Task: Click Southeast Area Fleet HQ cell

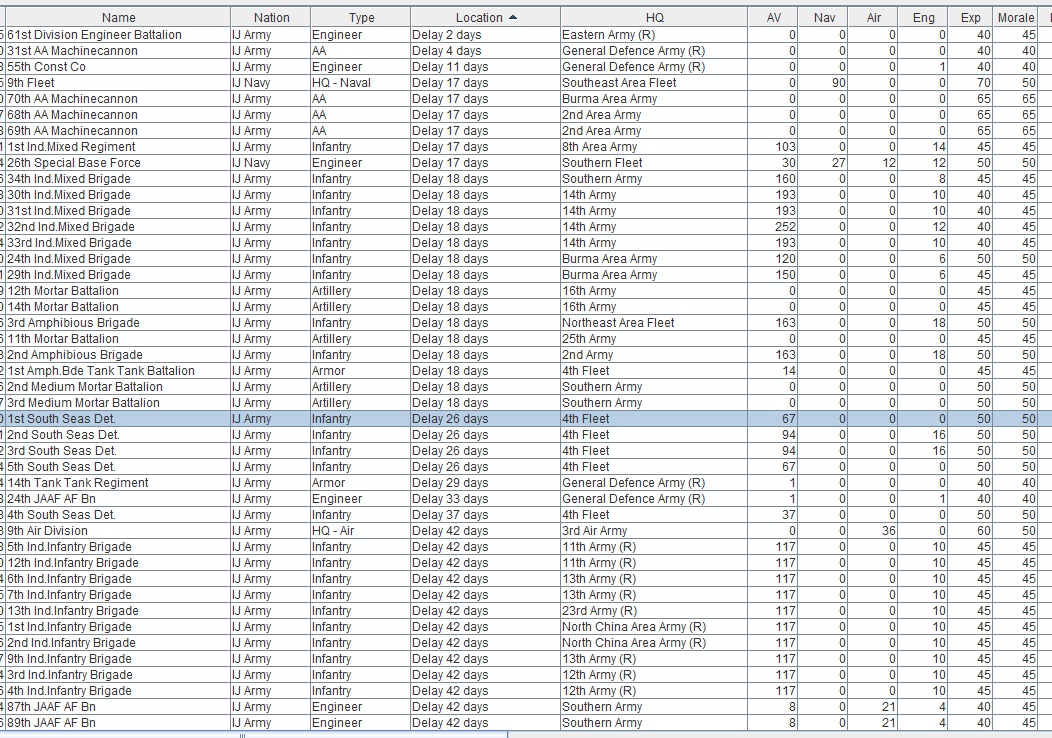Action: coord(654,83)
